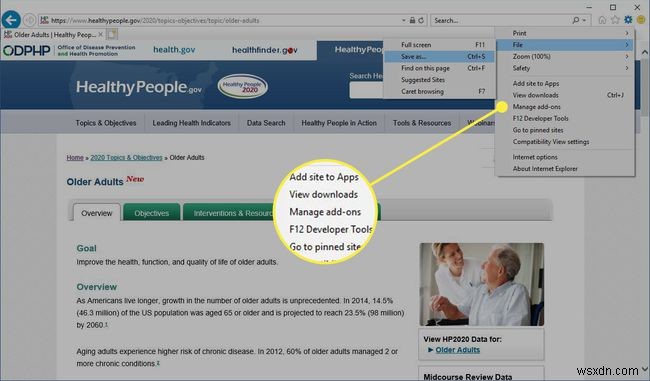Select Go to pinned sites
Image resolution: width=650 pixels, height=381 pixels.
565,130
